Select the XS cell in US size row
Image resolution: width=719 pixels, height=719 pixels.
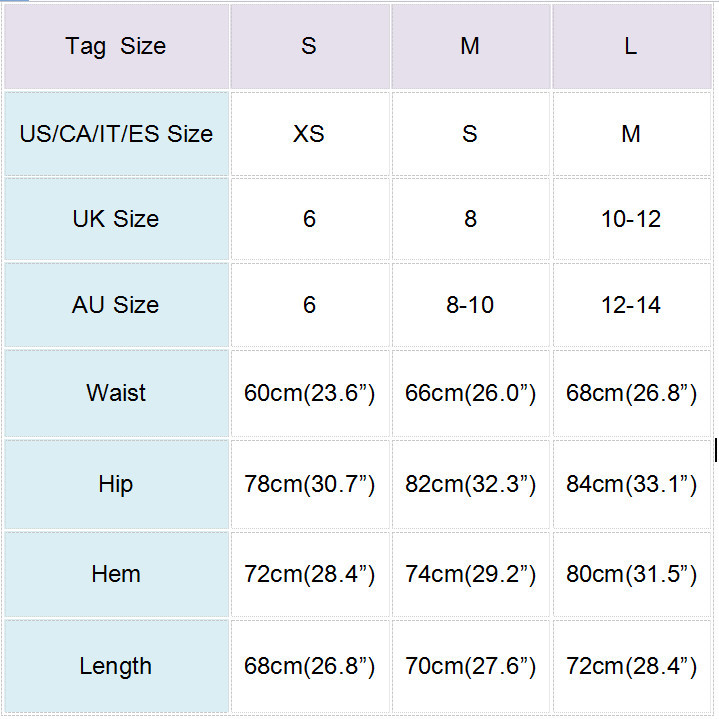[309, 134]
